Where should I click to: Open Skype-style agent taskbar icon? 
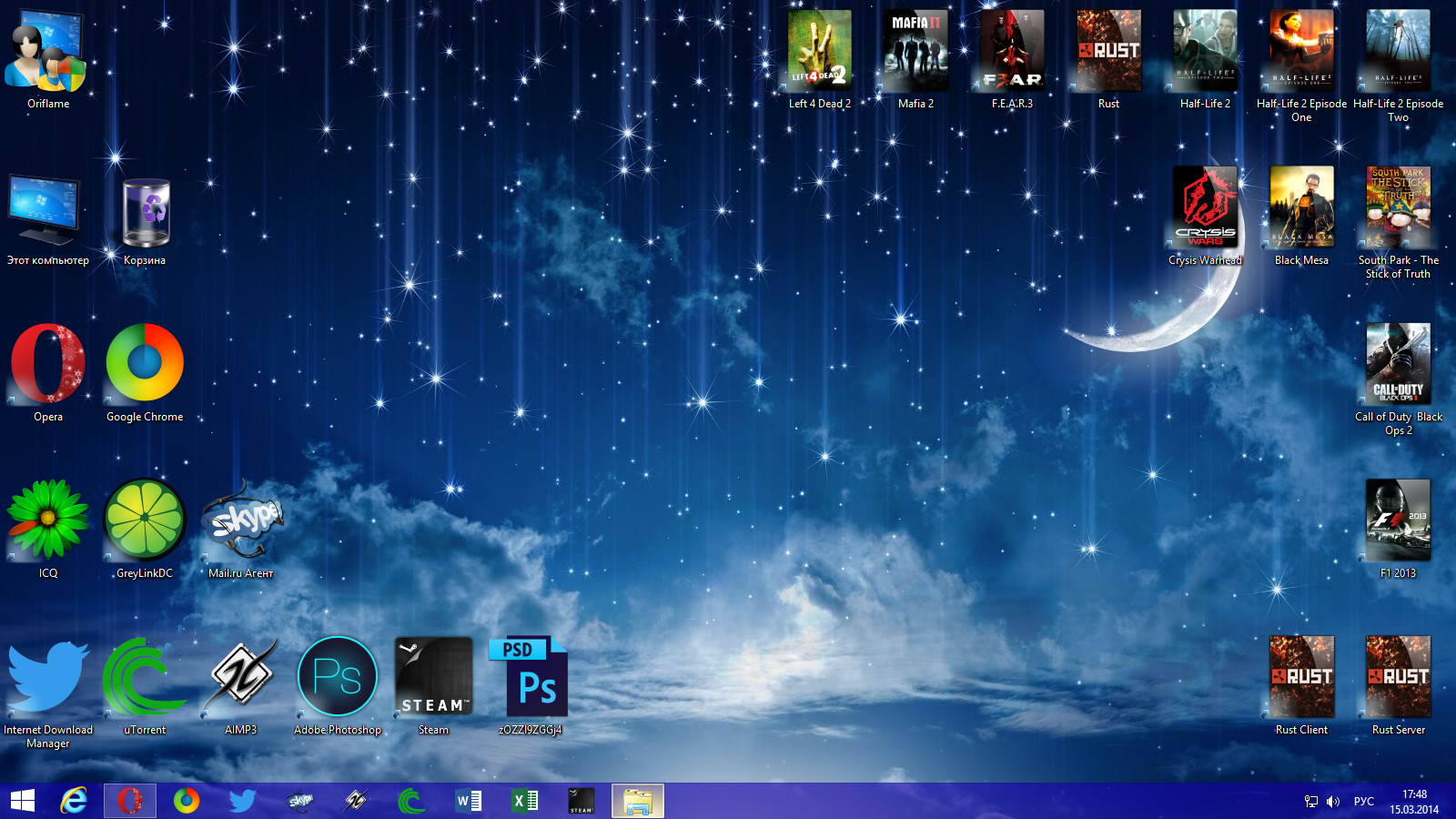tap(299, 801)
